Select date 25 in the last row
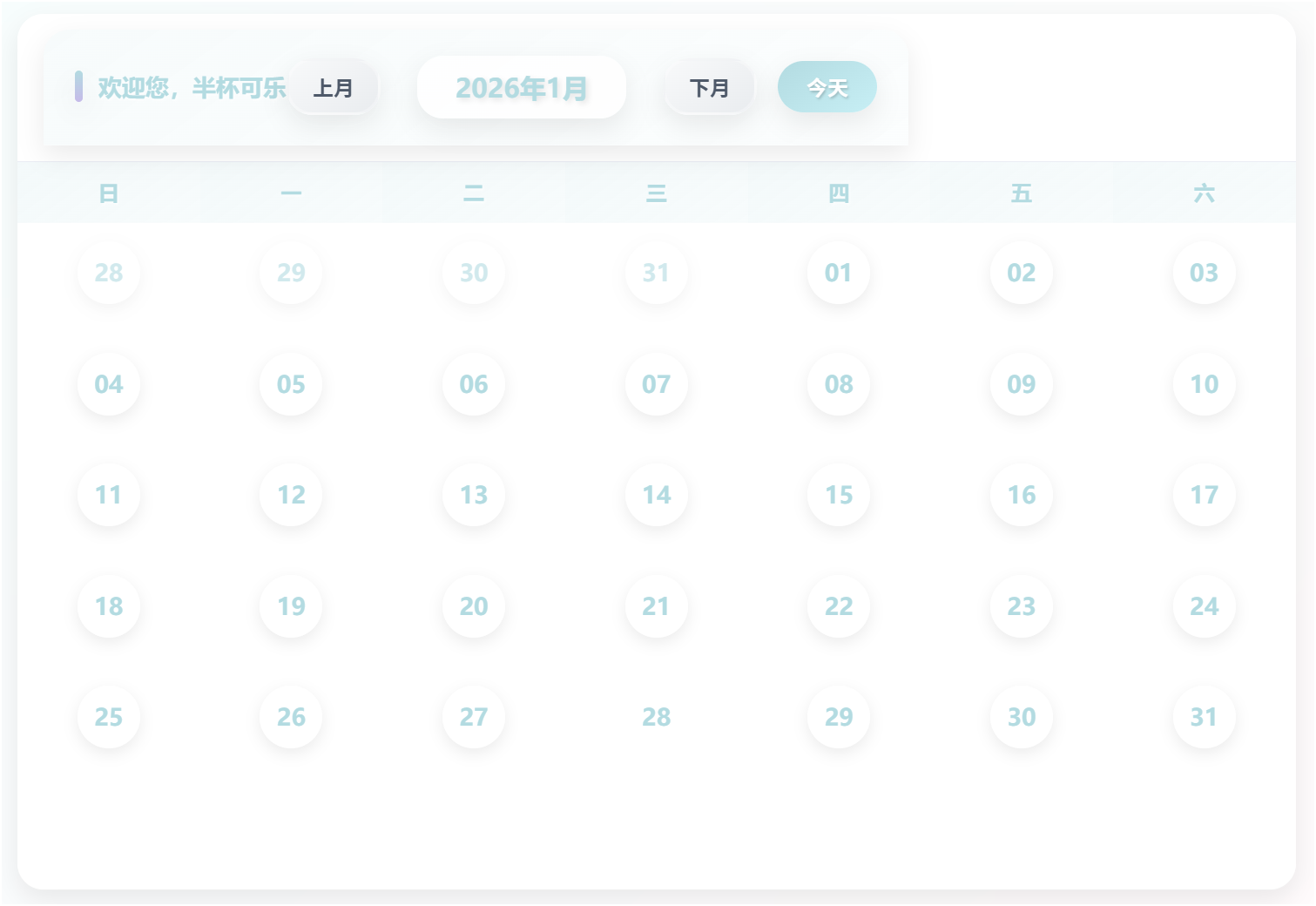The height and width of the screenshot is (906, 1316). point(109,717)
